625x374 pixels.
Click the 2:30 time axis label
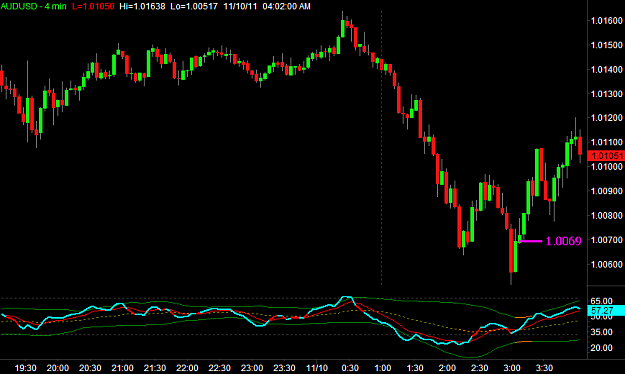[x=480, y=368]
